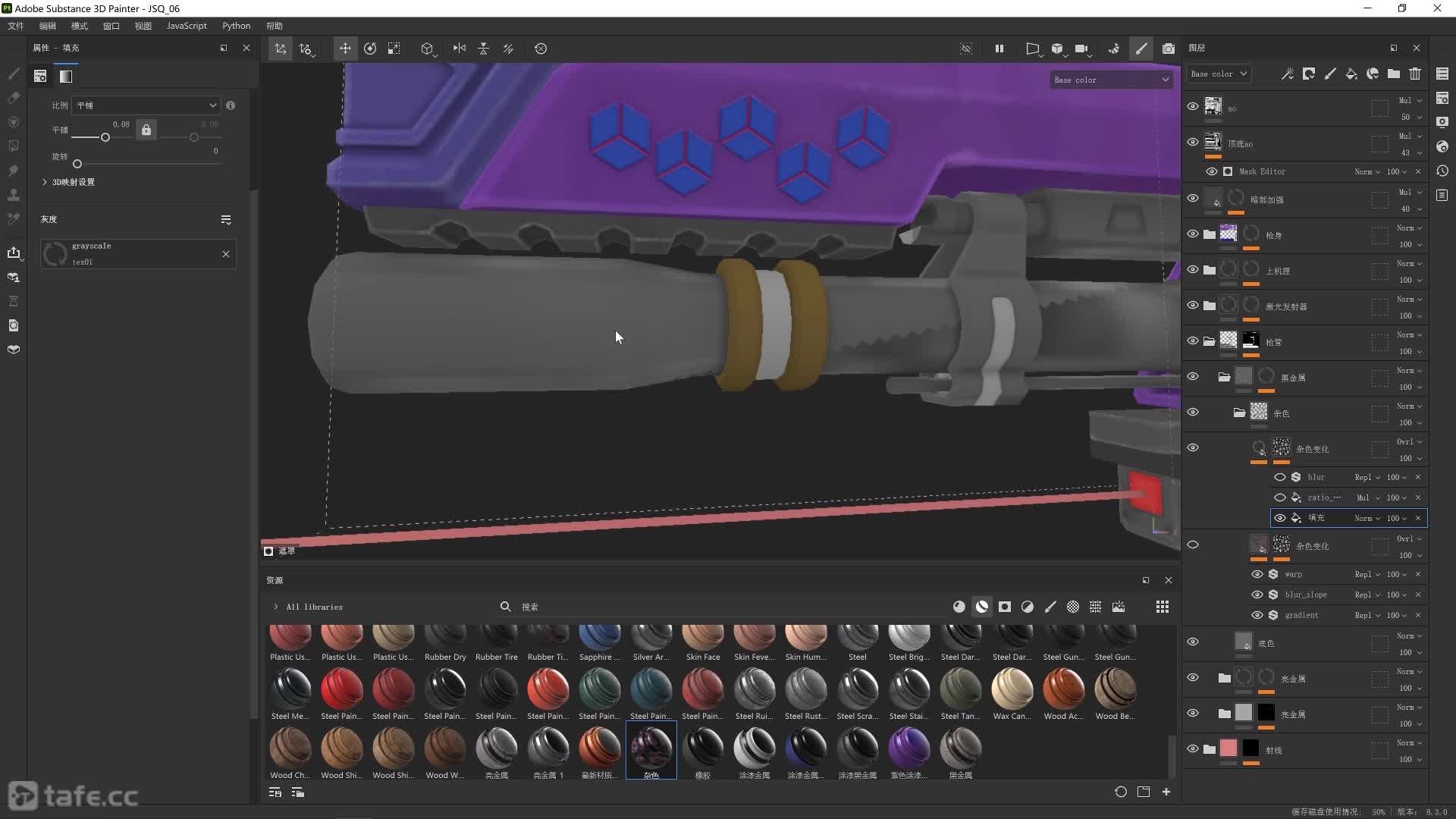Click the scale info icon in properties
Screen dimensions: 1456x819
(x=231, y=105)
